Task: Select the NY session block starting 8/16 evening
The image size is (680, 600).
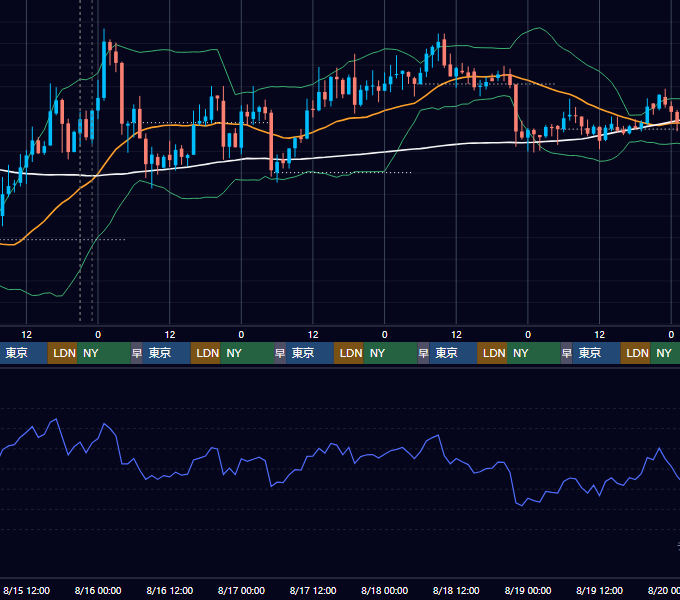Action: (x=247, y=353)
